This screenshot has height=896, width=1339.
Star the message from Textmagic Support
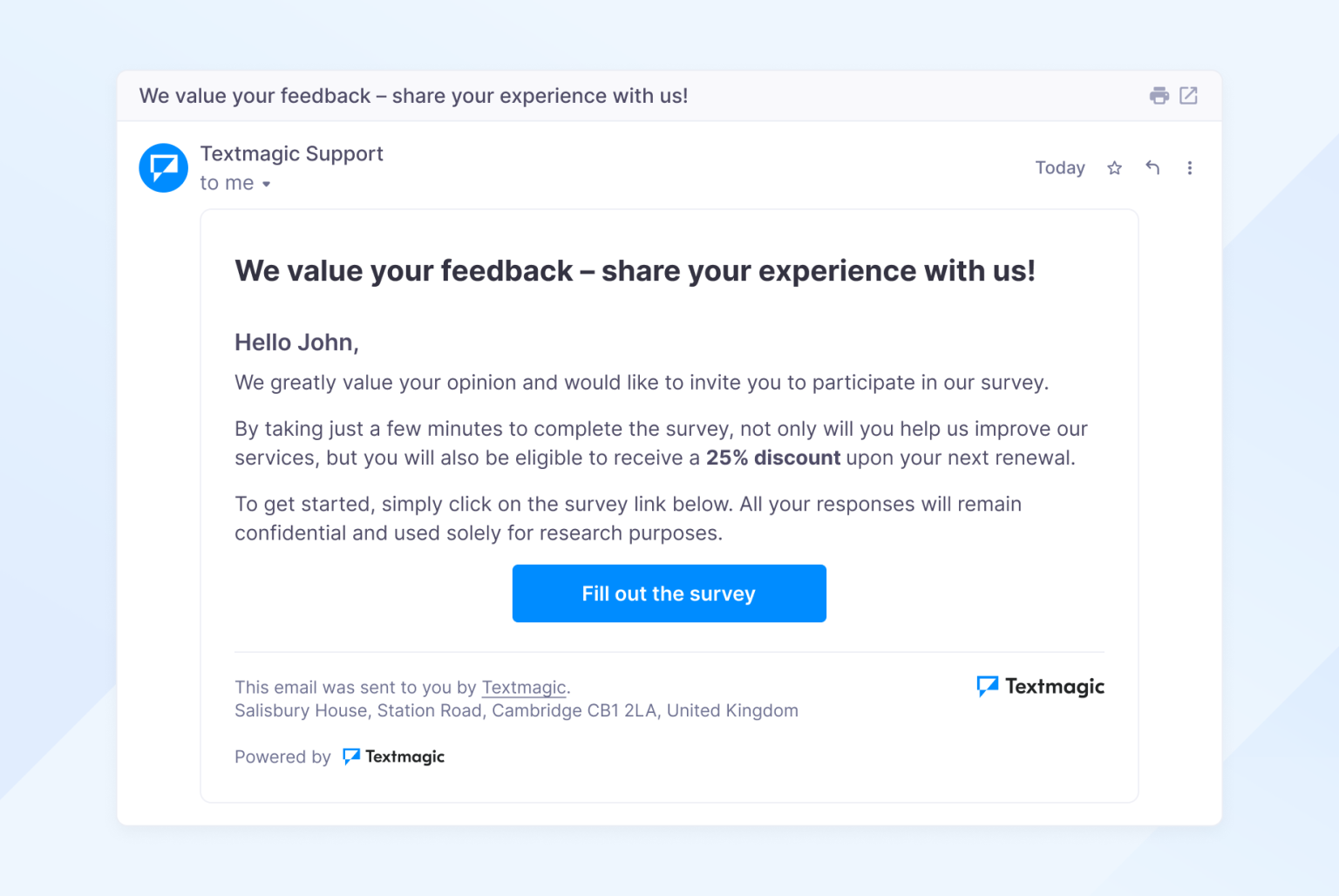tap(1114, 167)
